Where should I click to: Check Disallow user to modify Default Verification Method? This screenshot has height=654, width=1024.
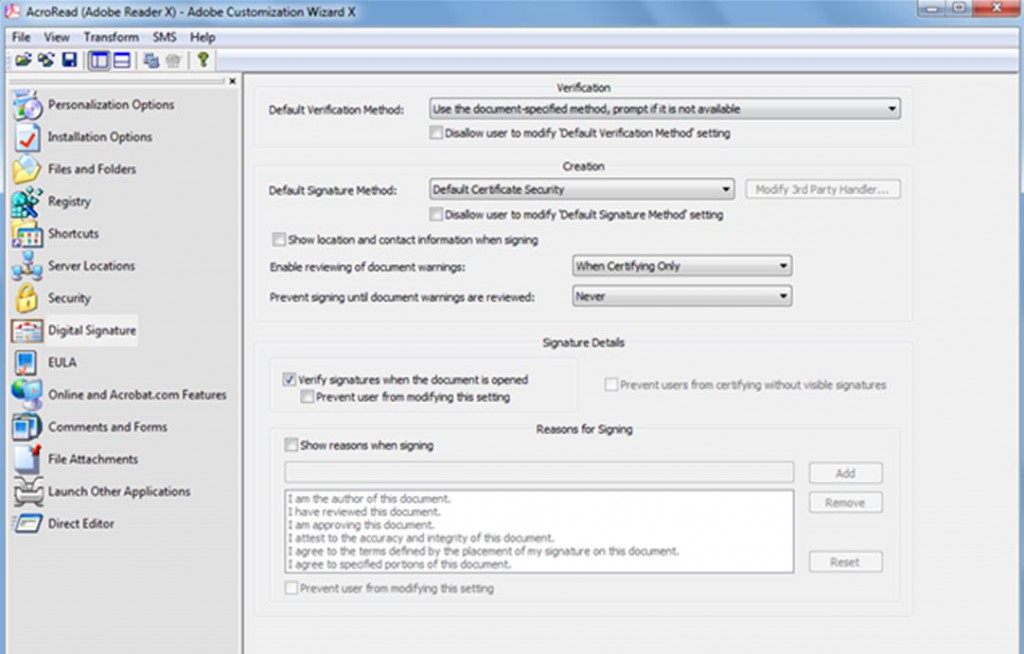436,133
